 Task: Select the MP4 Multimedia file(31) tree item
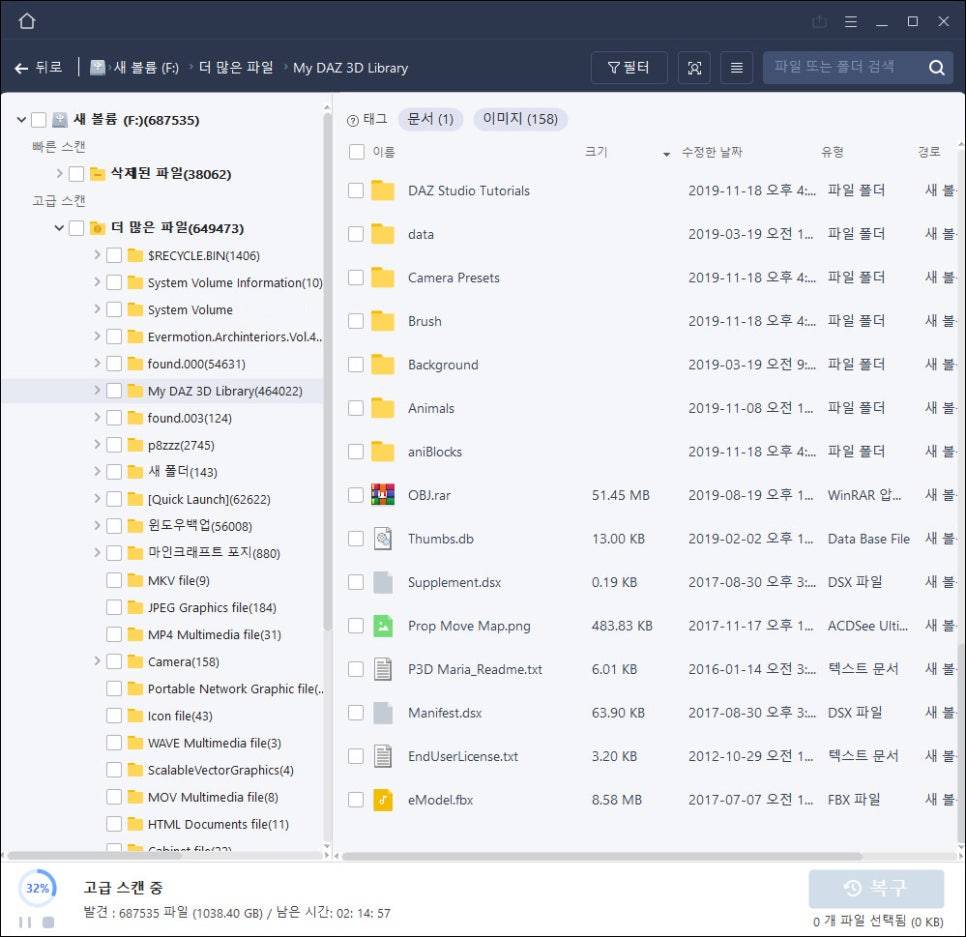point(214,635)
